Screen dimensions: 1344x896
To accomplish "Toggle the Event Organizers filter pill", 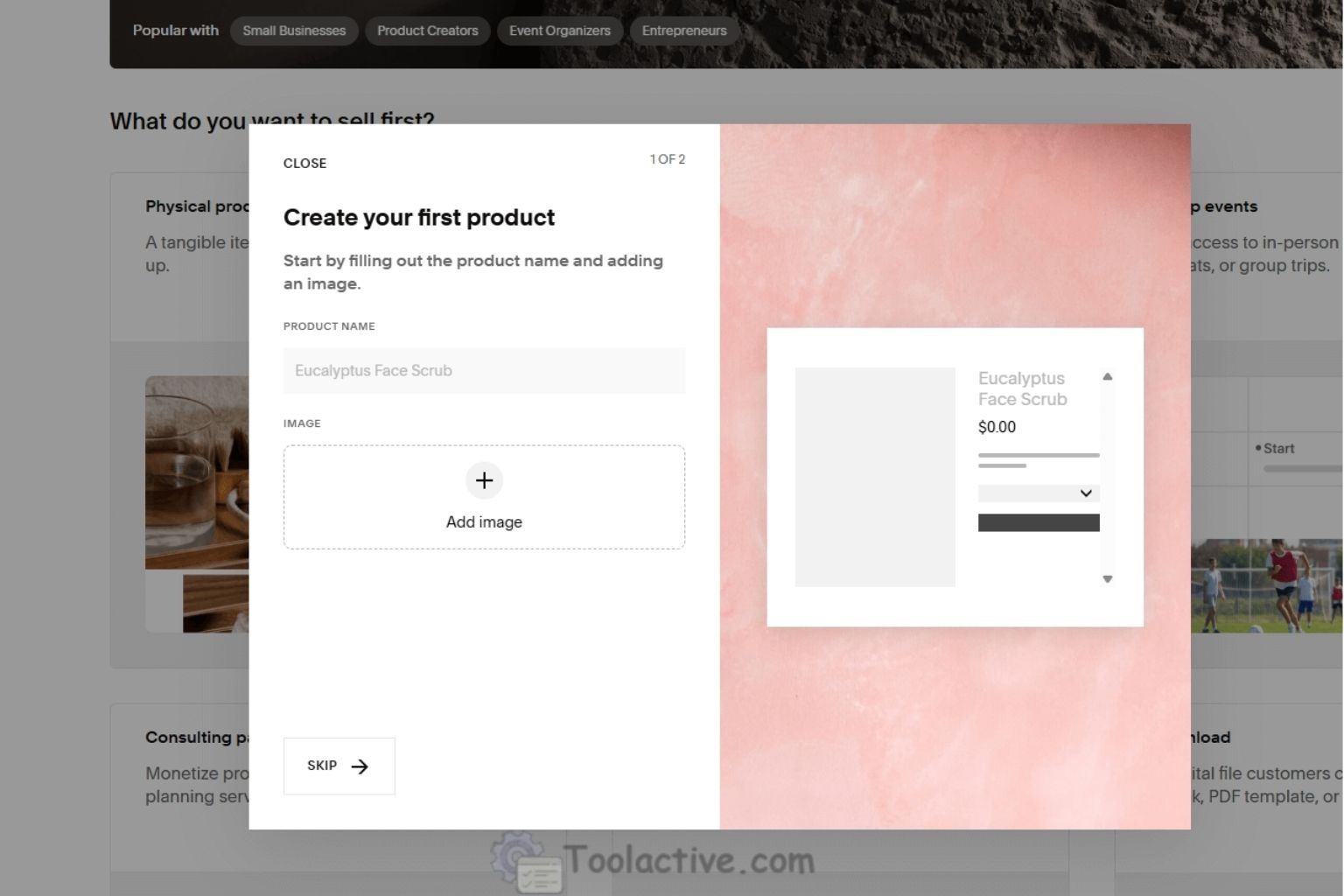I will 559,31.
